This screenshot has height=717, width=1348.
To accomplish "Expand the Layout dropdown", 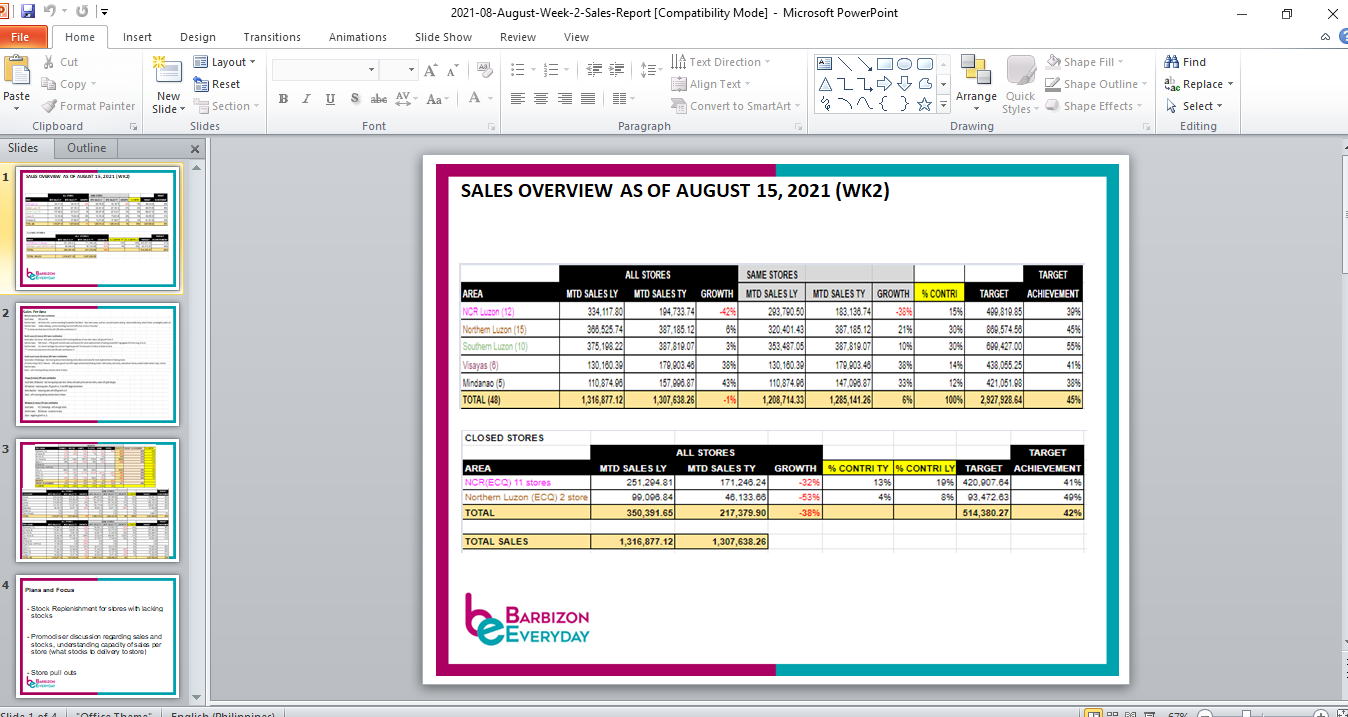I will coord(225,62).
